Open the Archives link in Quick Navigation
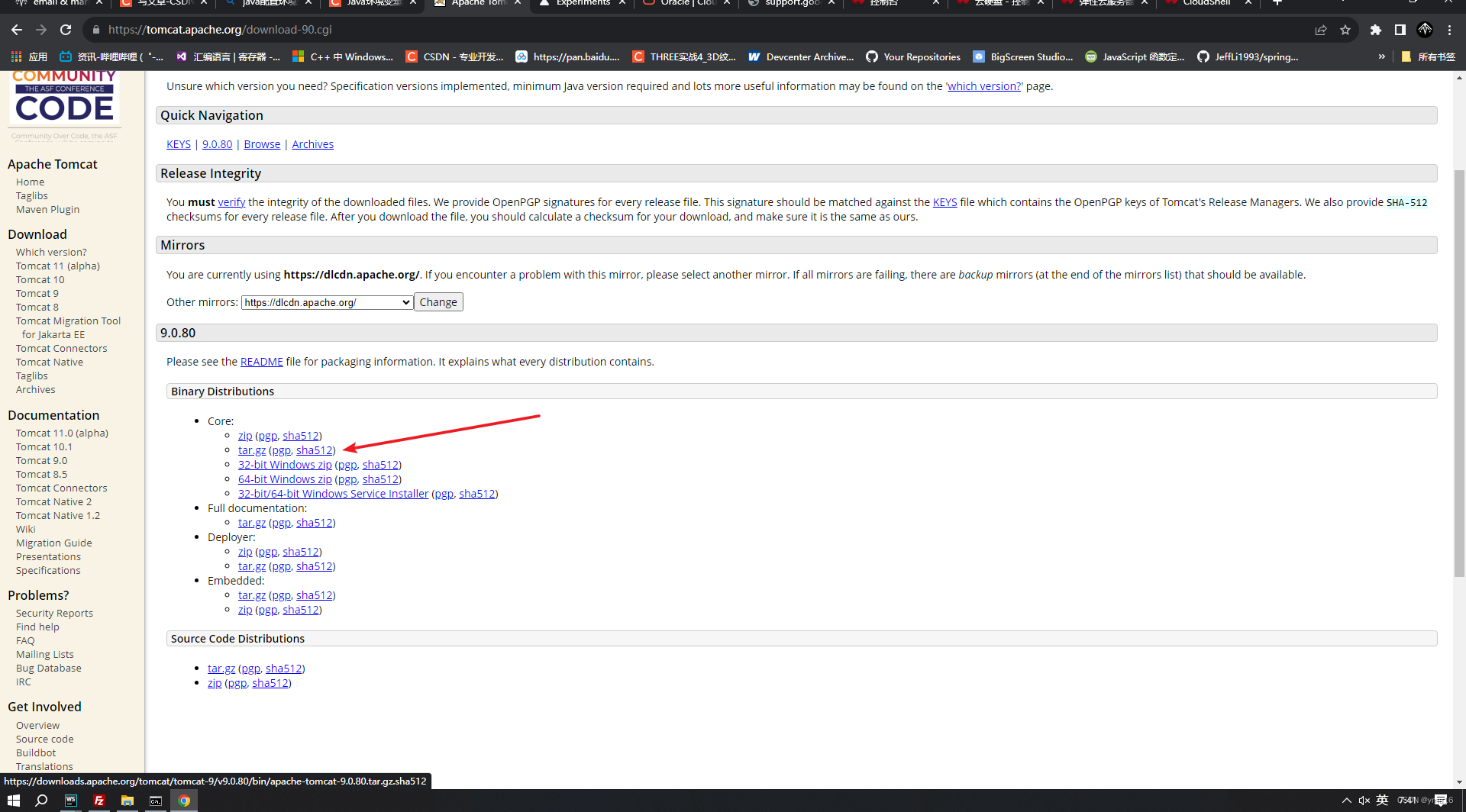The image size is (1466, 812). click(312, 144)
